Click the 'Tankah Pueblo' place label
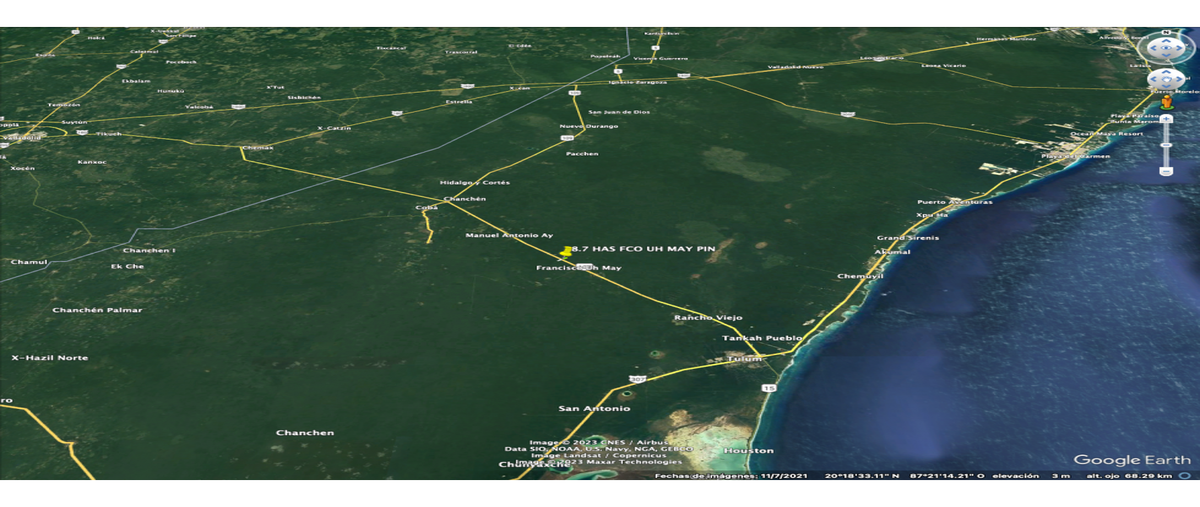Image resolution: width=1200 pixels, height=507 pixels. 763,338
